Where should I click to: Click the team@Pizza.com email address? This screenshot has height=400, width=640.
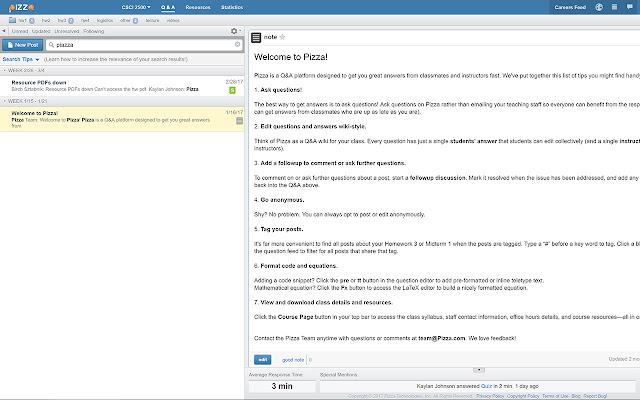tap(442, 338)
